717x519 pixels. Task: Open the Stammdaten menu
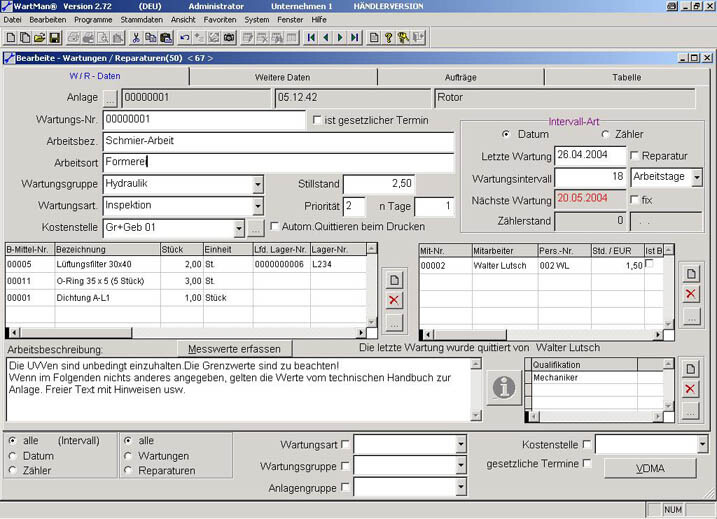[x=141, y=19]
